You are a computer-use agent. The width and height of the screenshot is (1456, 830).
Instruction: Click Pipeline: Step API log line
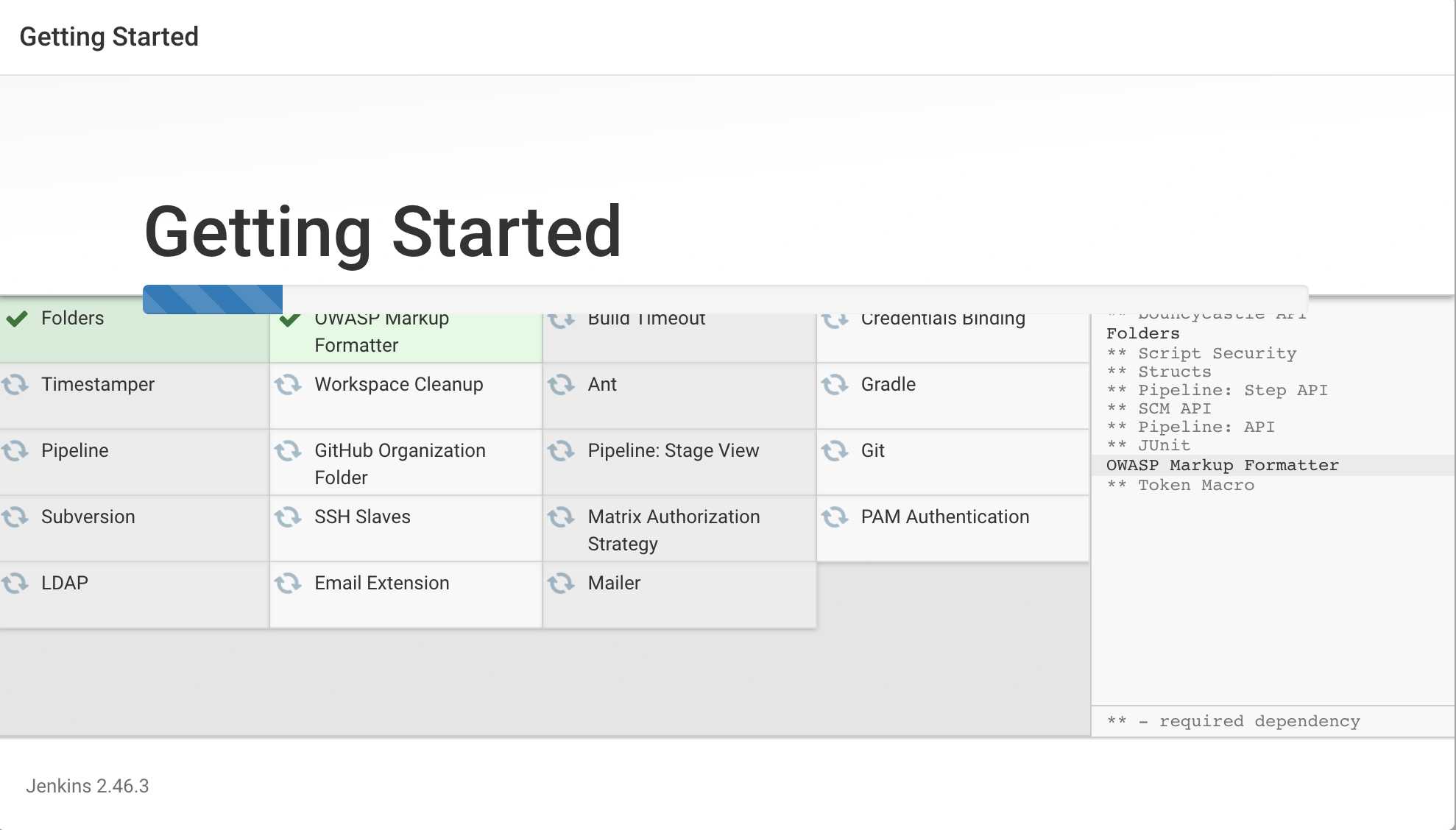(x=1218, y=391)
